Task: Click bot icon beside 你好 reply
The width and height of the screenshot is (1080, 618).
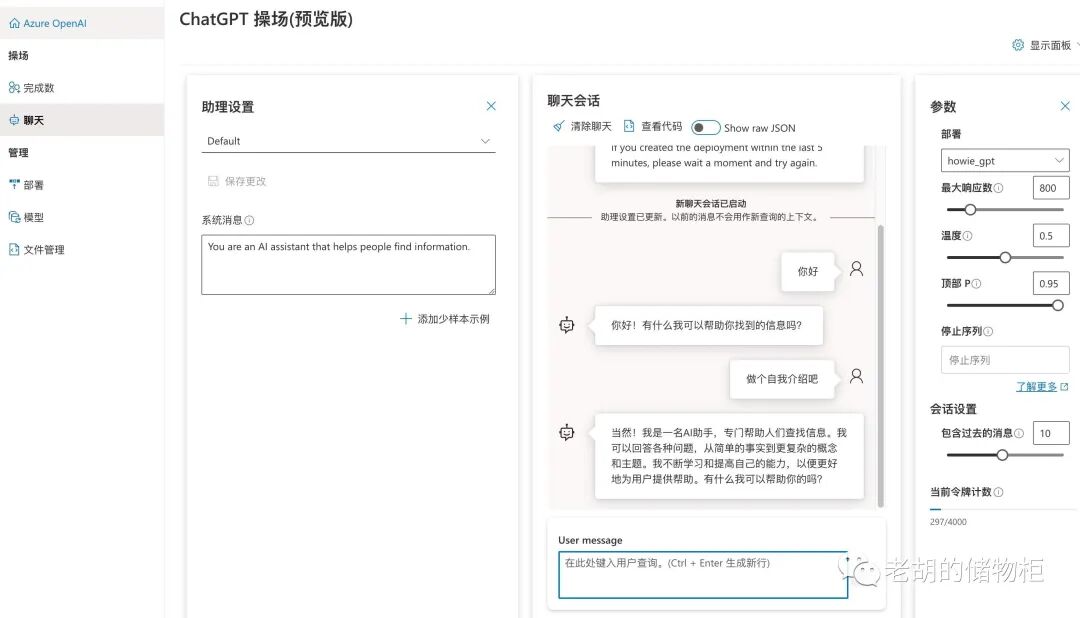Action: (566, 325)
